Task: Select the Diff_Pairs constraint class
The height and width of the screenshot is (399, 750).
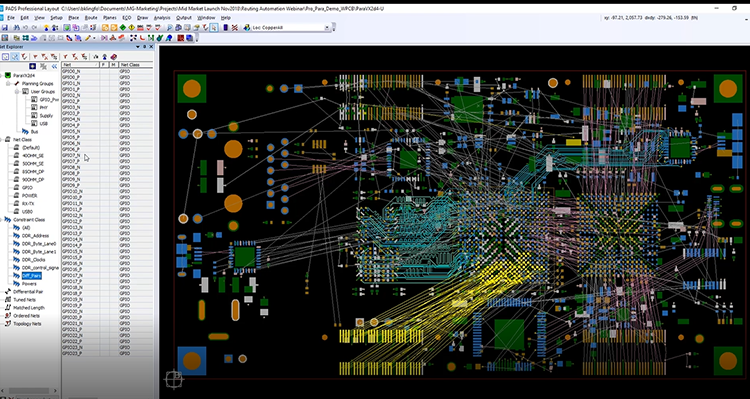Action: (32, 276)
